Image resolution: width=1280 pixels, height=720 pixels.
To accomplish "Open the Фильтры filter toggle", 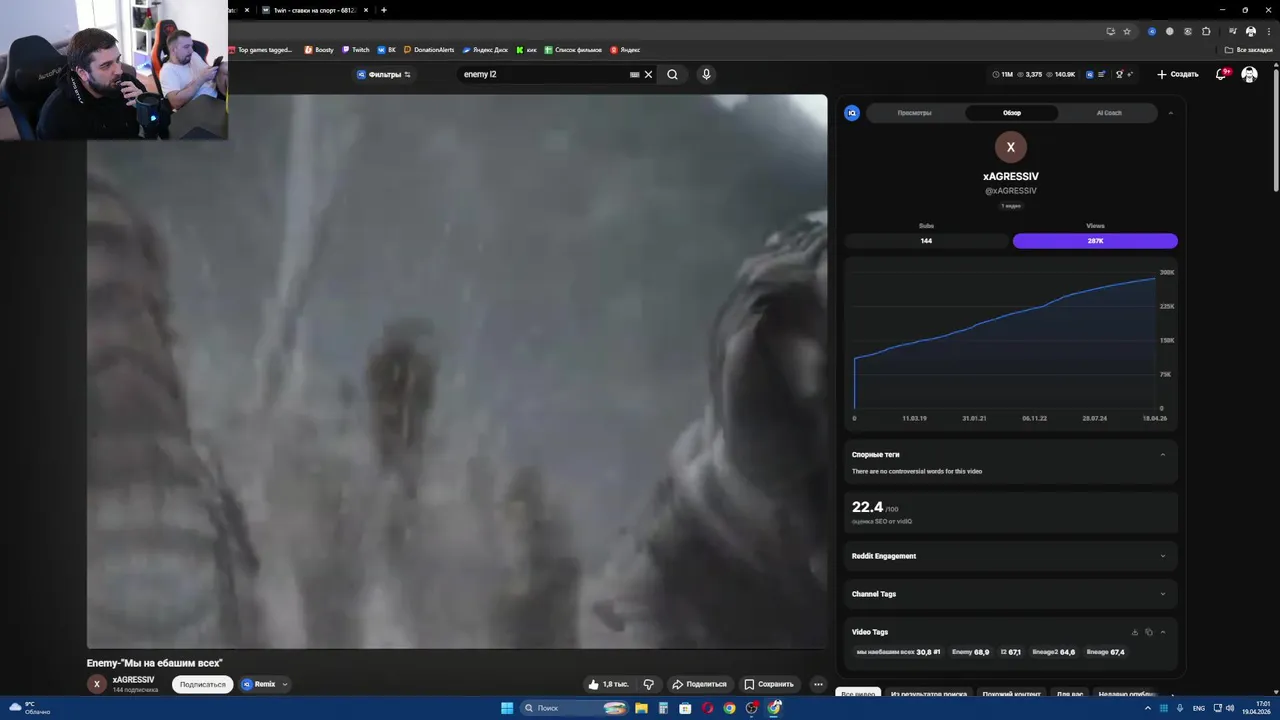I will [384, 74].
